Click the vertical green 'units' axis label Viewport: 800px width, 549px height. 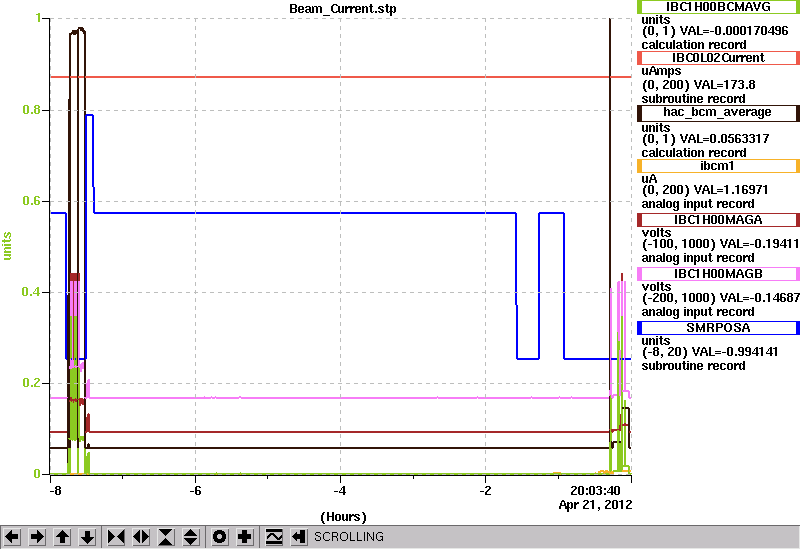coord(7,246)
